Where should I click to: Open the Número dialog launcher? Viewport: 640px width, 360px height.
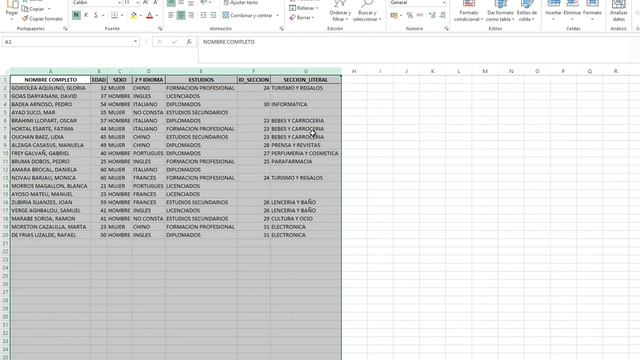(447, 29)
